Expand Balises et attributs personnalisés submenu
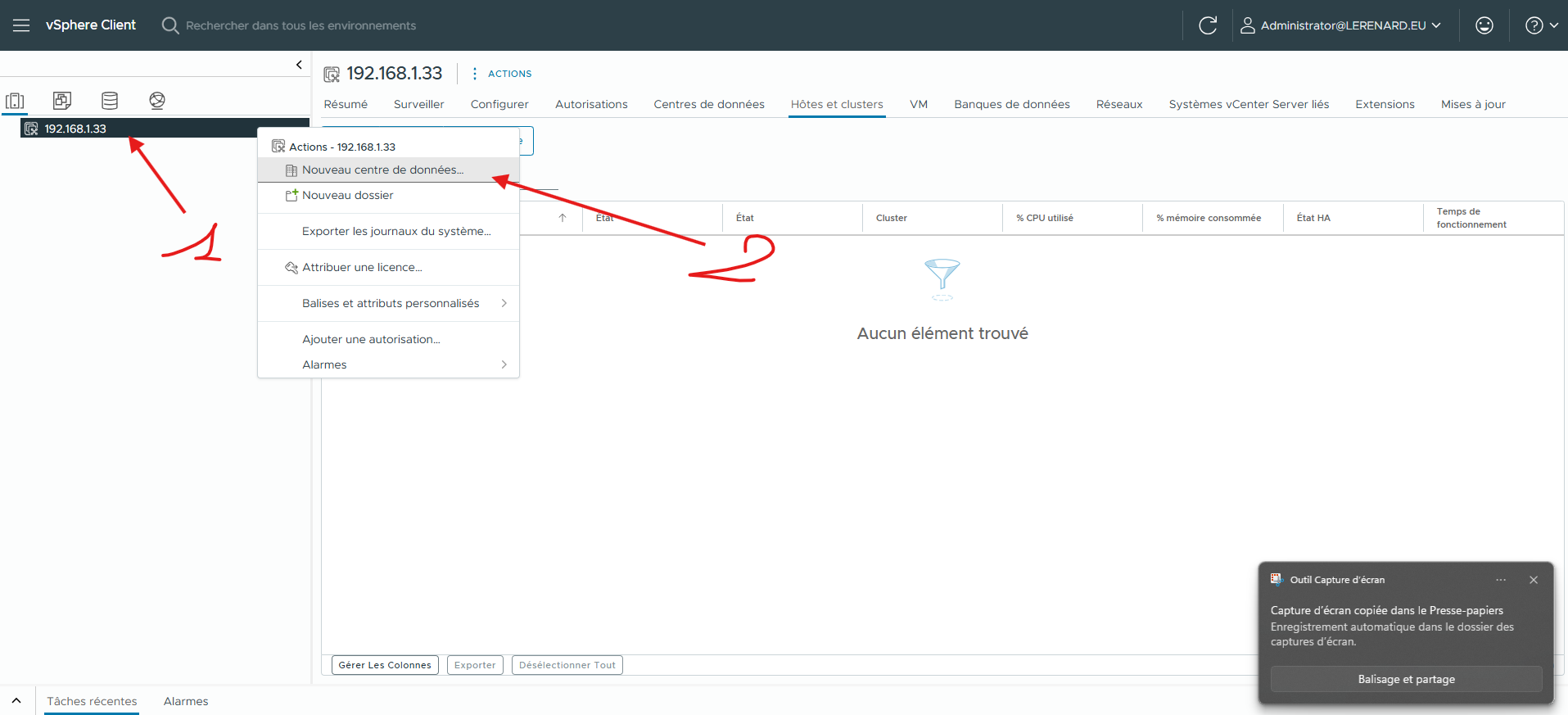This screenshot has height=715, width=1568. click(388, 303)
